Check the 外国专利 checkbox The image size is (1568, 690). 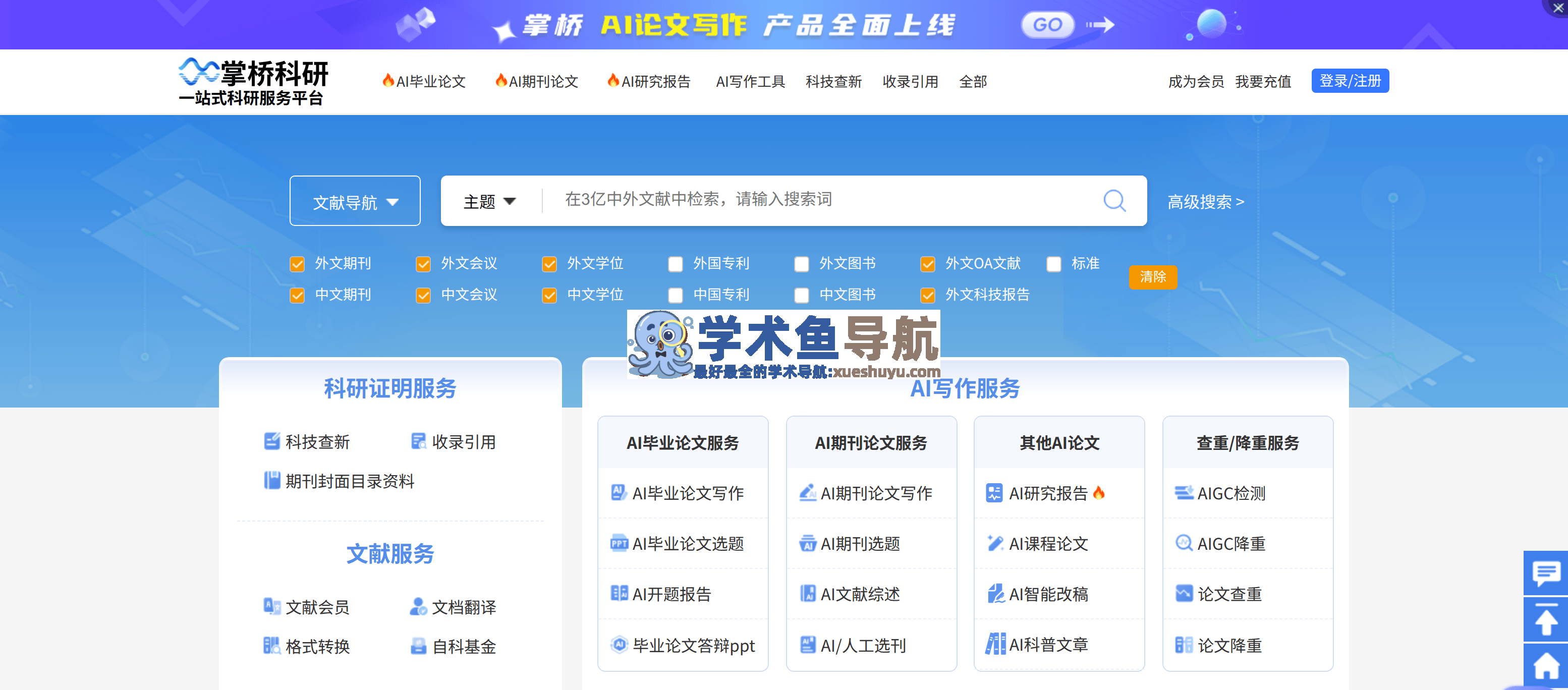[675, 264]
